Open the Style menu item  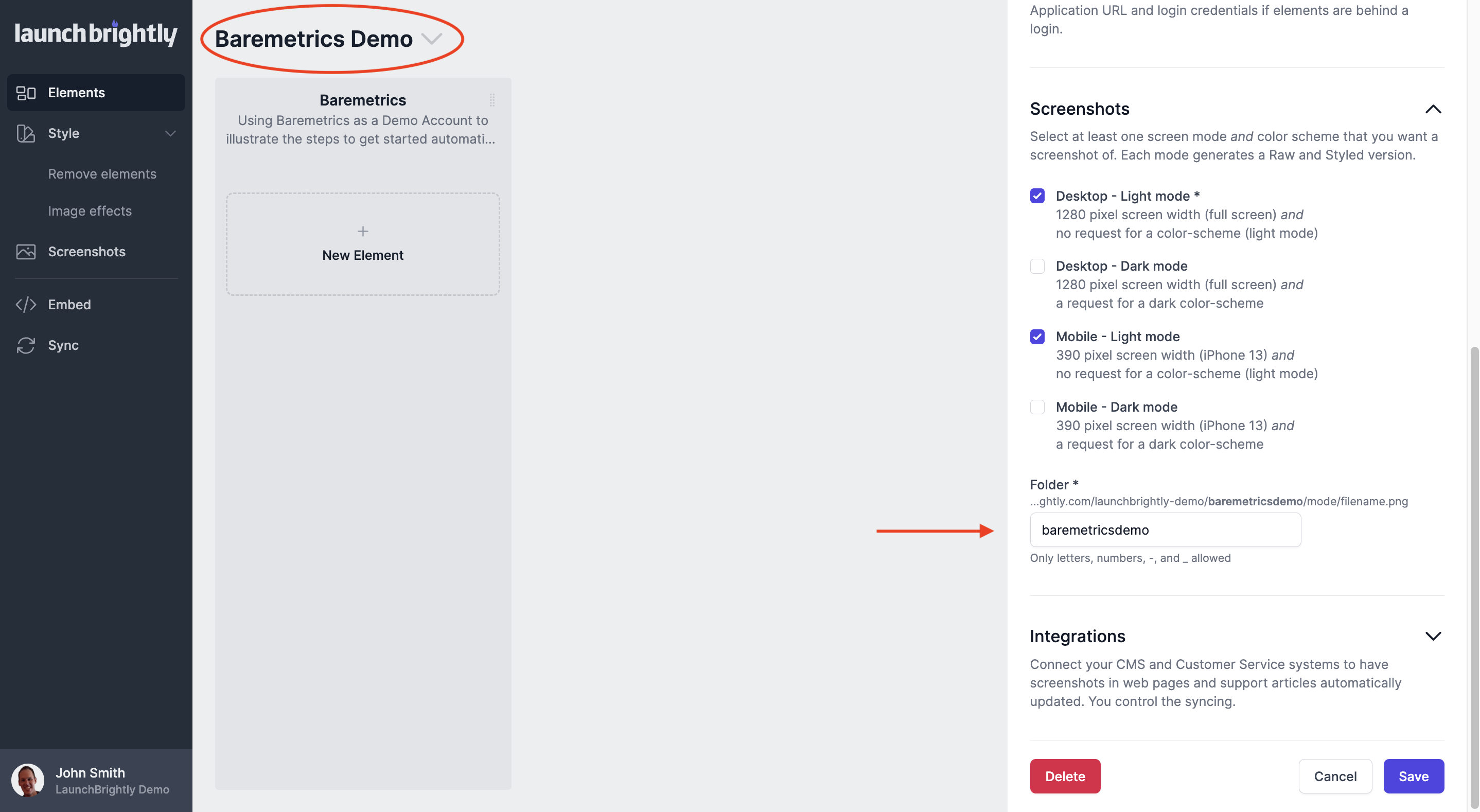tap(96, 133)
